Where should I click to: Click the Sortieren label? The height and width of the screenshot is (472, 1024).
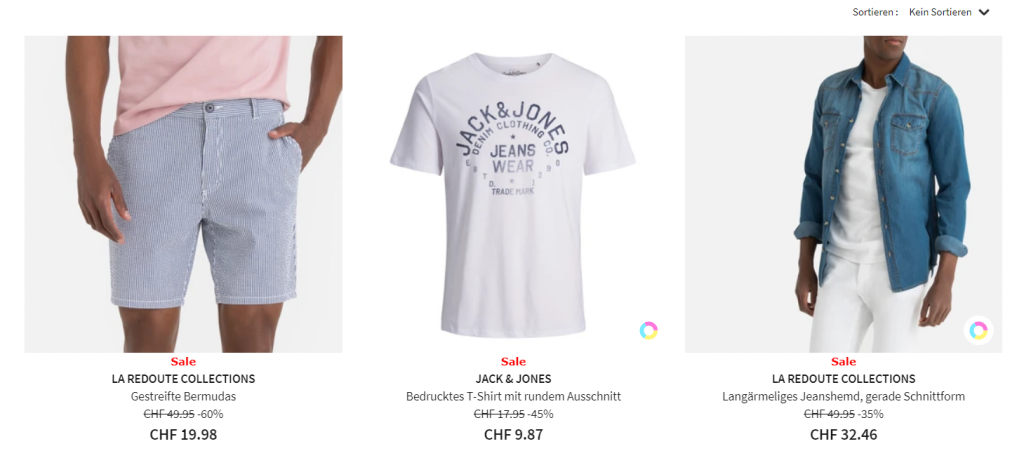tap(875, 12)
